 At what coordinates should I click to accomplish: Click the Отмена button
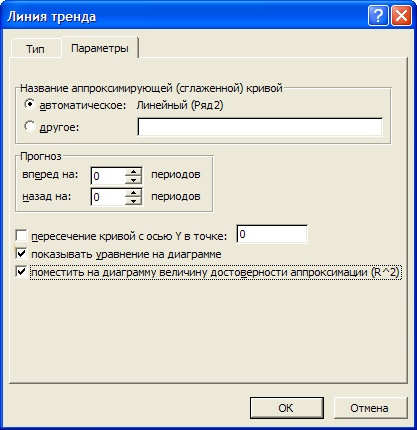(370, 408)
